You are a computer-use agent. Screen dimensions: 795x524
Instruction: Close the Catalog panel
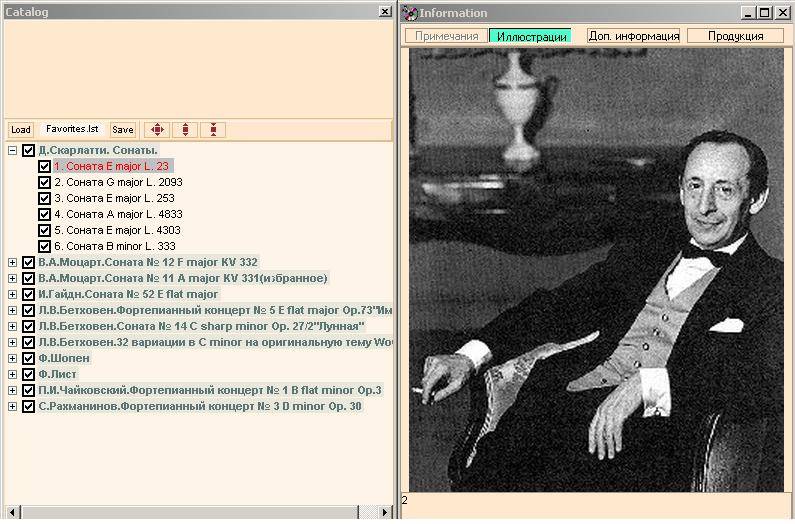(385, 12)
